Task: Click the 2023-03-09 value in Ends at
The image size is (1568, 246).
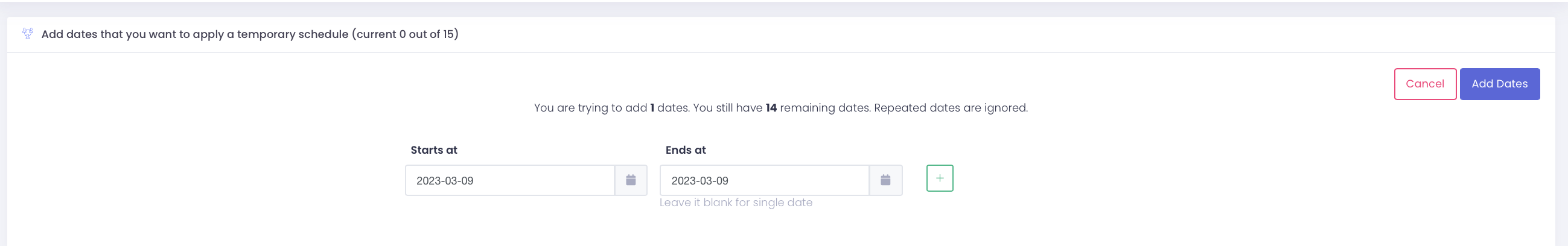Action: tap(700, 181)
